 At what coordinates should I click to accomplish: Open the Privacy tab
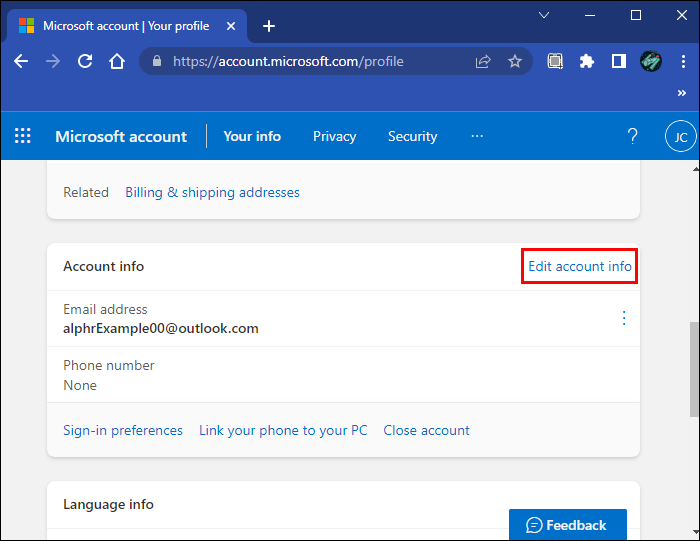pos(334,136)
